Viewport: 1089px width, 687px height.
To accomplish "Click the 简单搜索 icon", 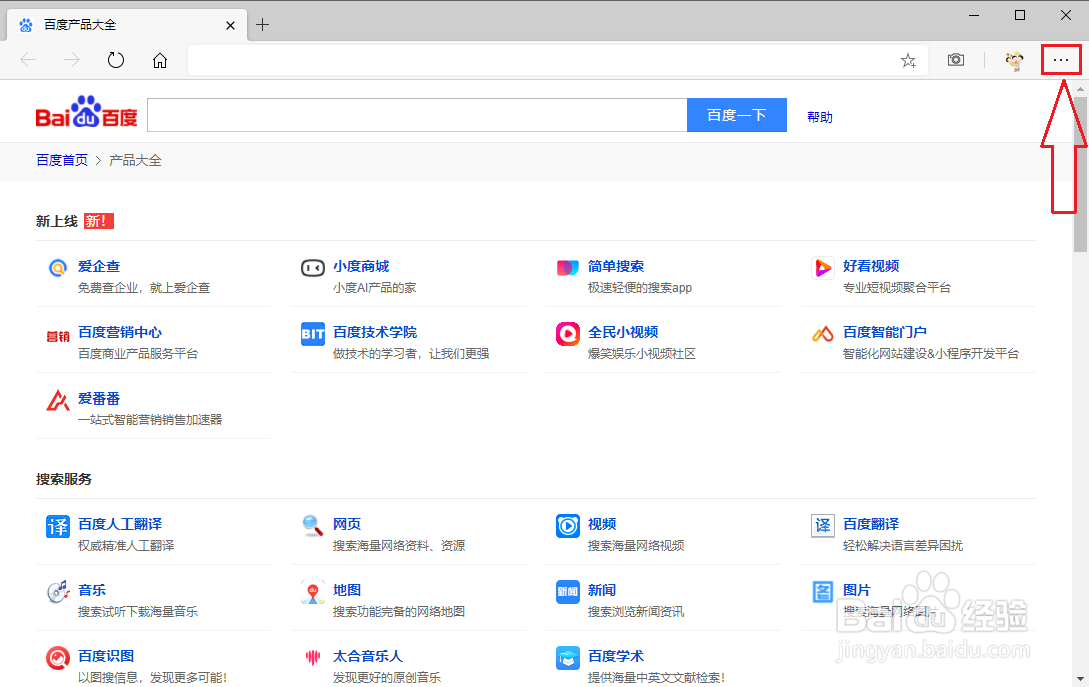I will 567,267.
